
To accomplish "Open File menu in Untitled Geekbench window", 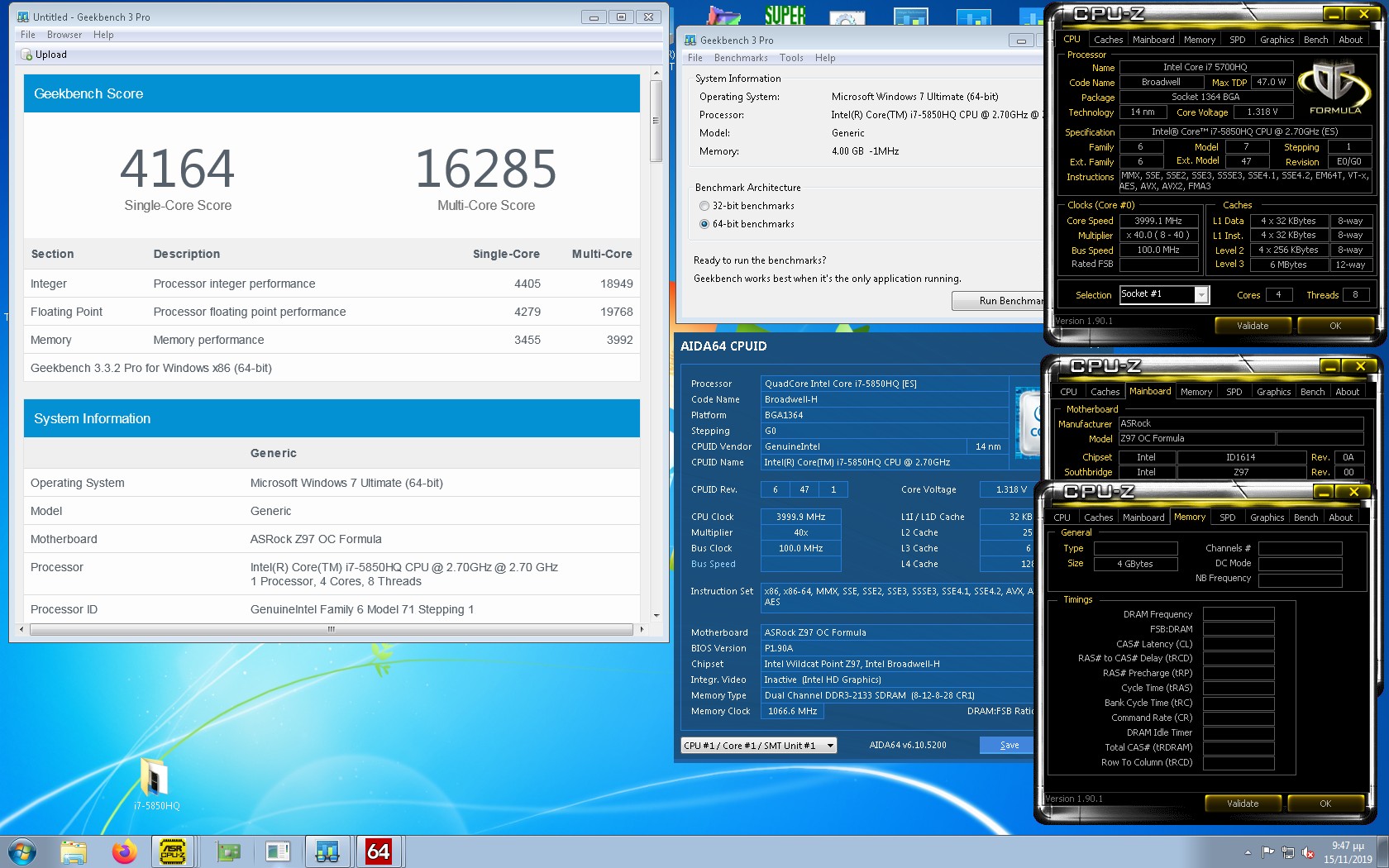I will click(x=28, y=35).
